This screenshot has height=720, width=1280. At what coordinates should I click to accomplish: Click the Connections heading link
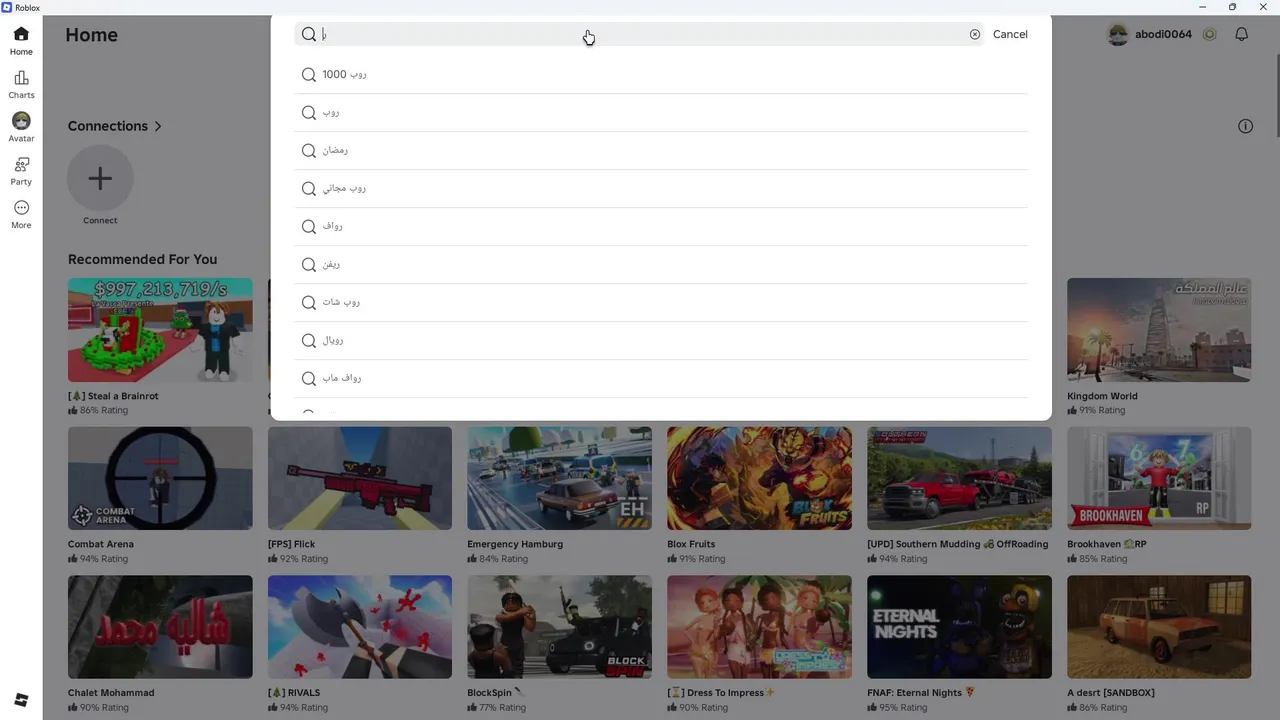coord(108,126)
